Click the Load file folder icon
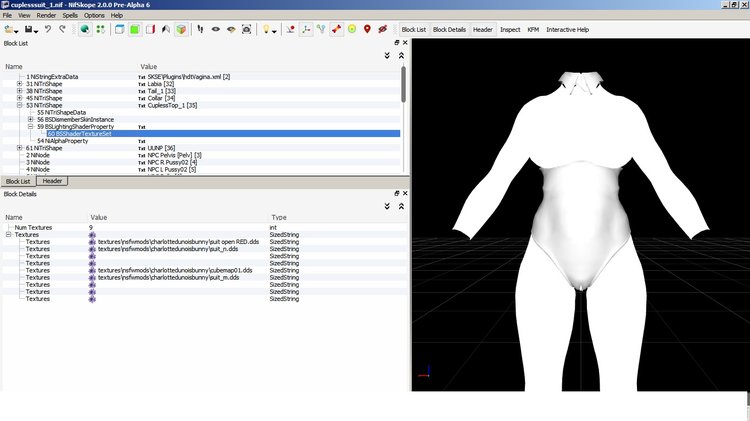Viewport: 750px width, 421px height. [9, 30]
